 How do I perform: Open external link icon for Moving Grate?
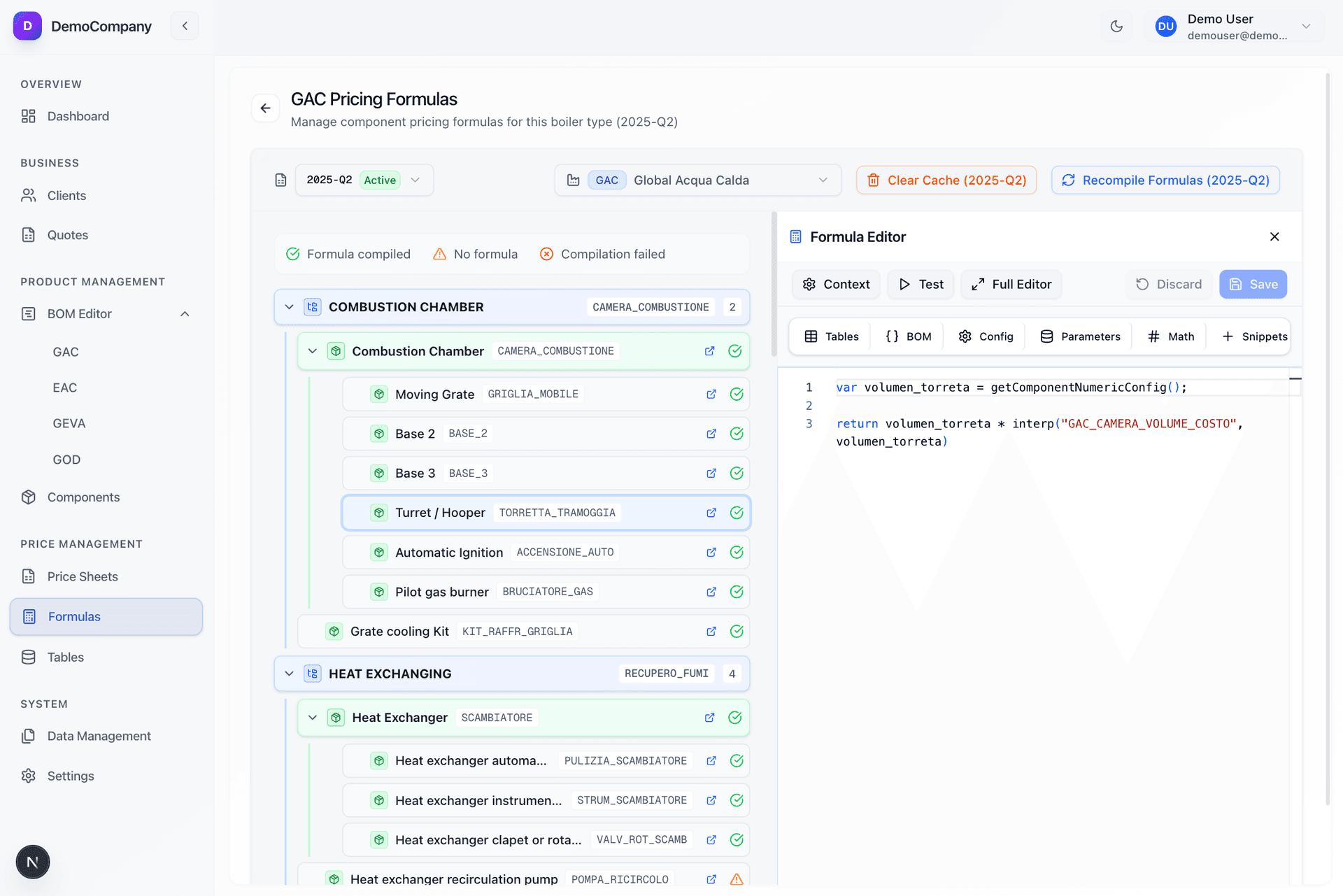(711, 394)
